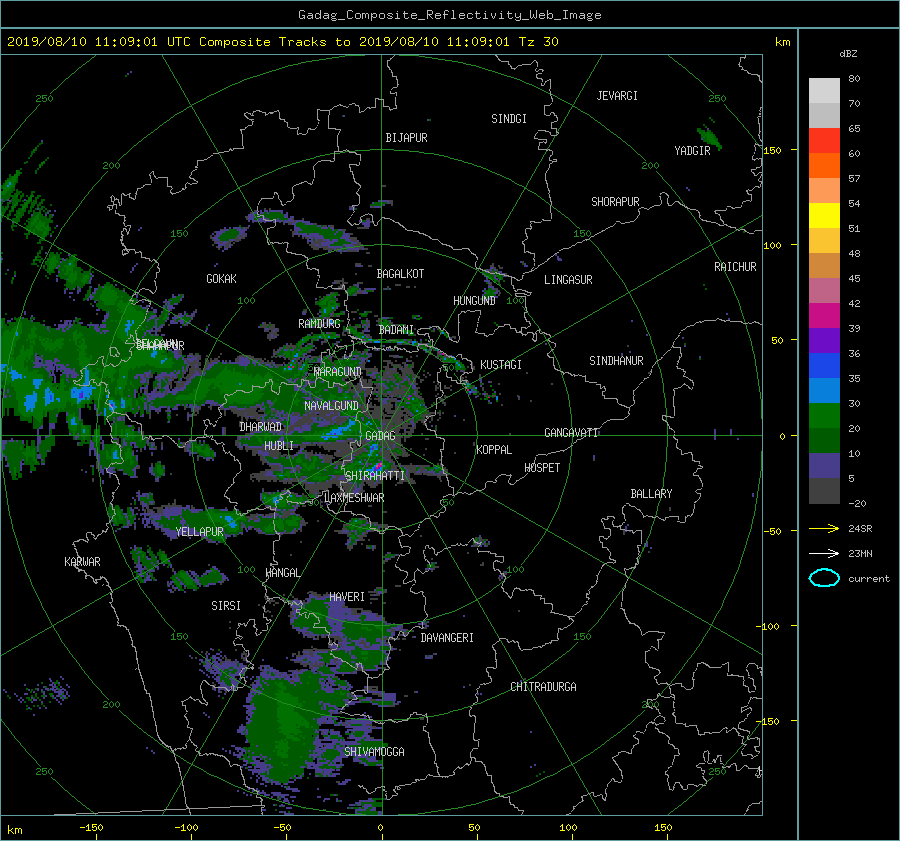Pick the brown-orange 45-48 dBZ swatch

(x=824, y=266)
